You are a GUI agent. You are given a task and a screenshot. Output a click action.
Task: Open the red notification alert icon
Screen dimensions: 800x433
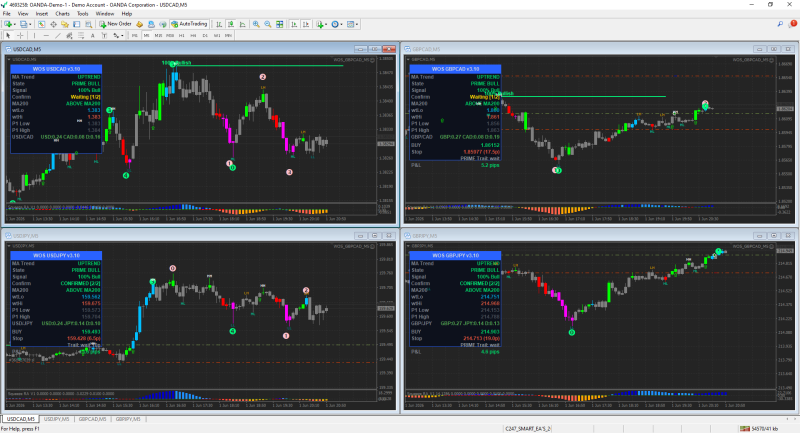click(793, 24)
